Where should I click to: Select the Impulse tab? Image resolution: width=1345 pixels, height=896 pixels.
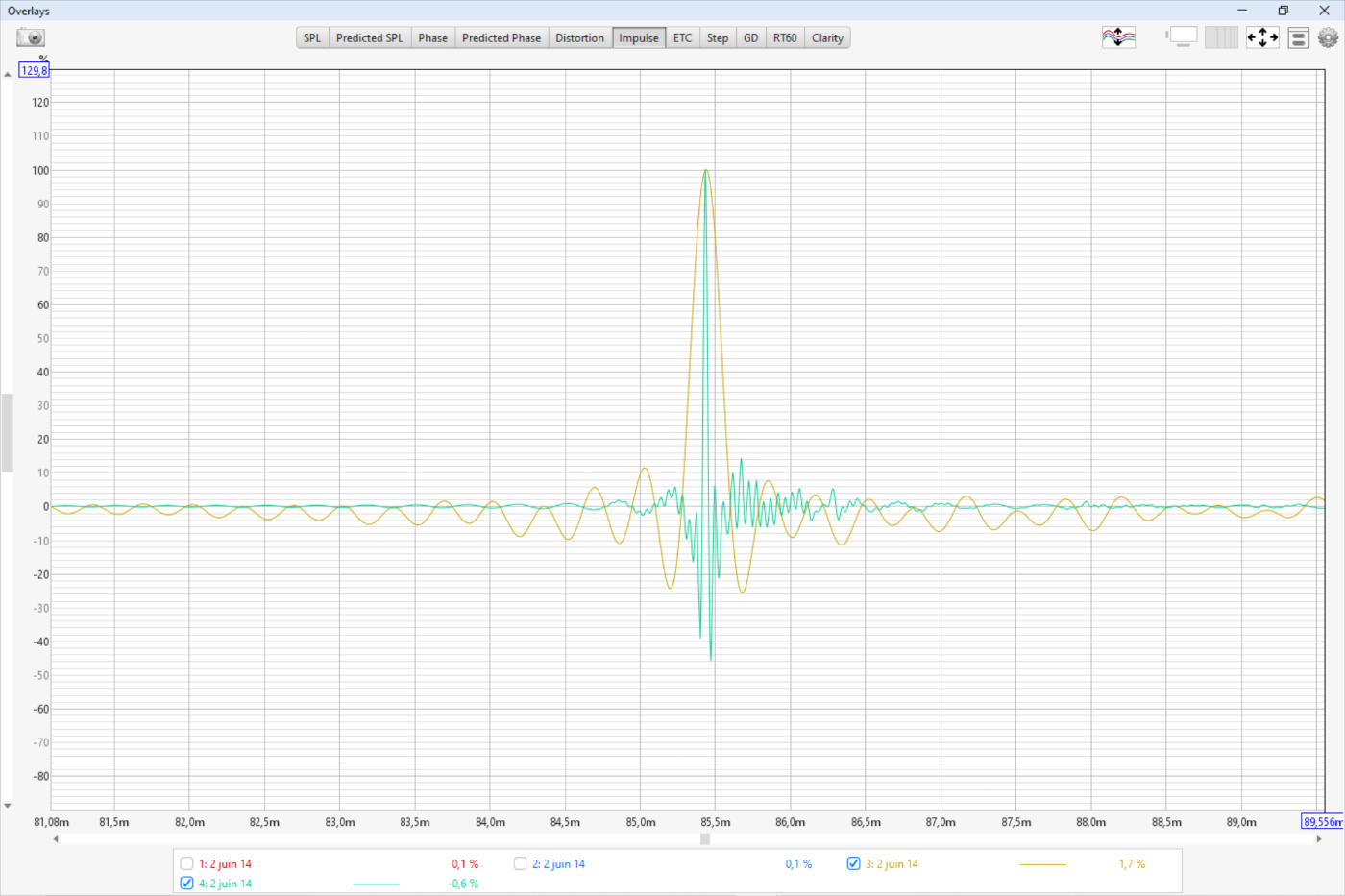[639, 38]
